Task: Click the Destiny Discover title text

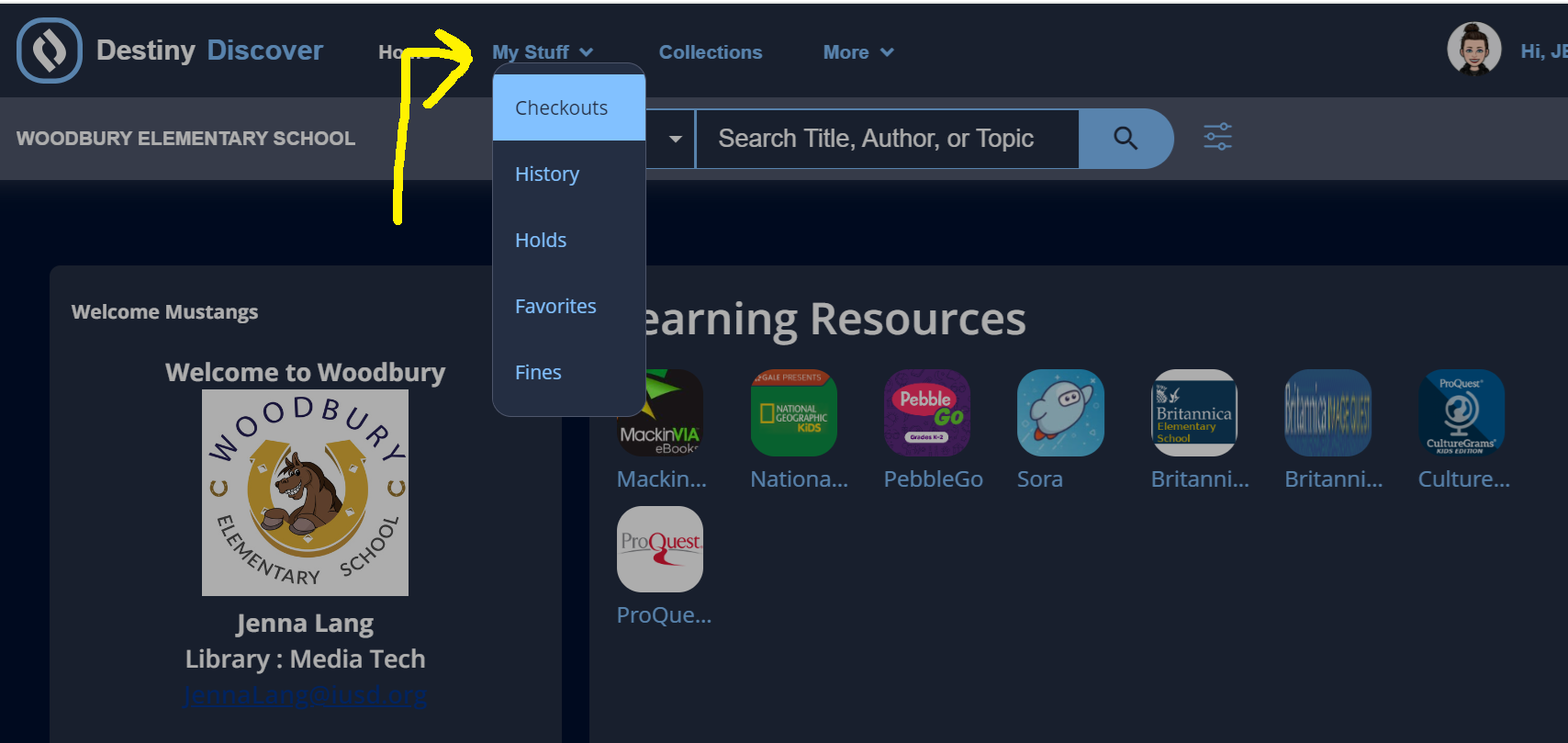Action: pyautogui.click(x=209, y=51)
